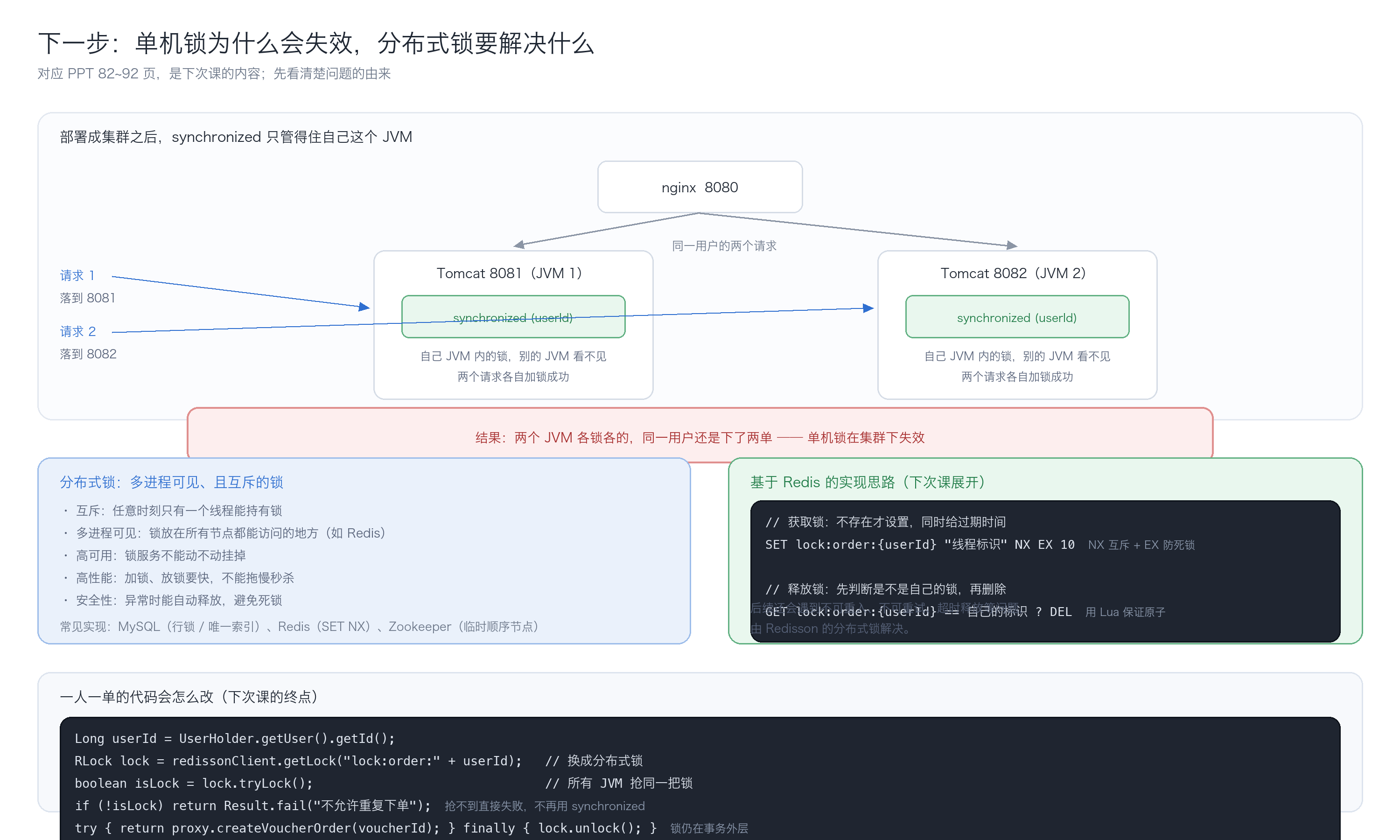Click the note 抢不到直接失败，不再用 synchronized
The image size is (1400, 840).
[545, 806]
